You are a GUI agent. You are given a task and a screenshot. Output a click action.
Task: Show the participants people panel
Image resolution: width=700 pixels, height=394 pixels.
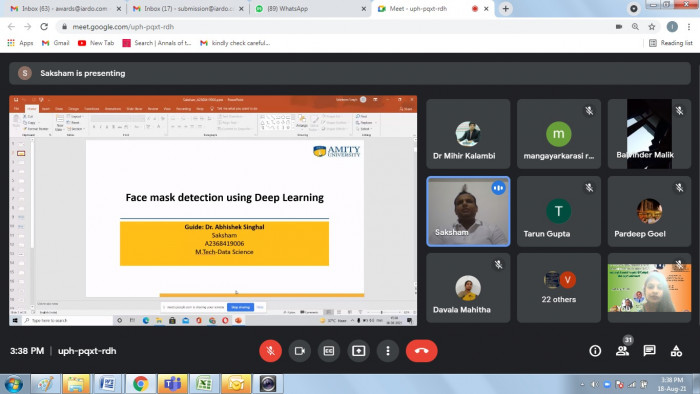[x=622, y=351]
